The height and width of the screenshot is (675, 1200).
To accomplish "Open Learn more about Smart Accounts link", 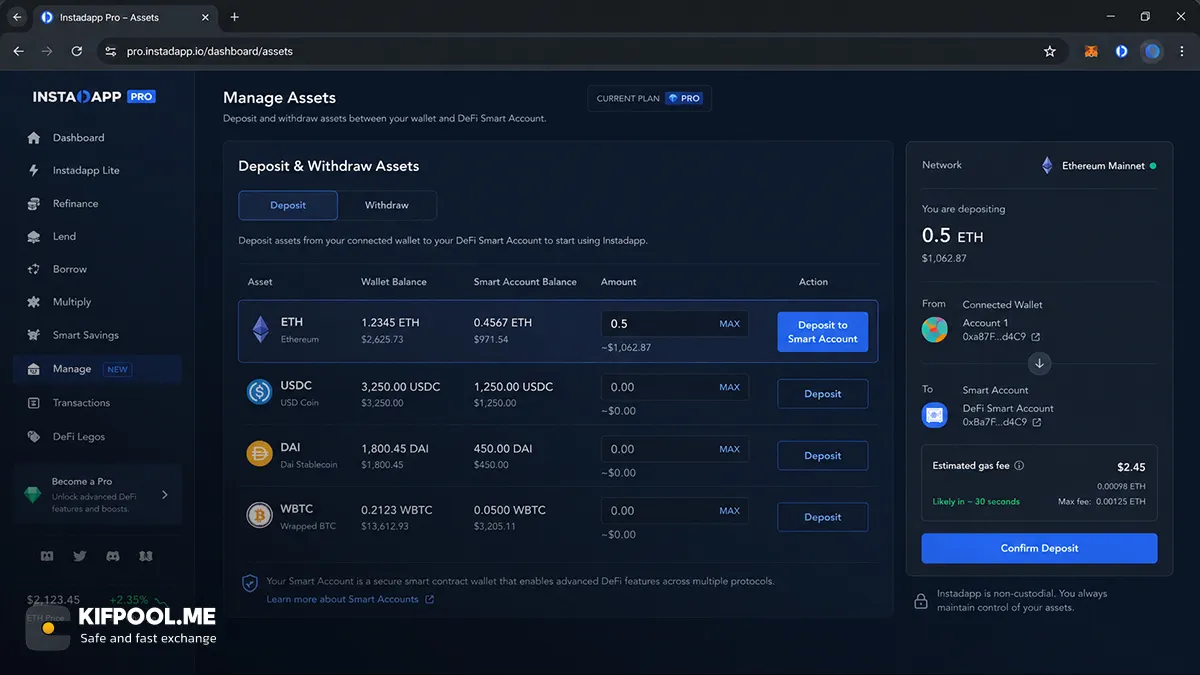I will click(x=350, y=600).
